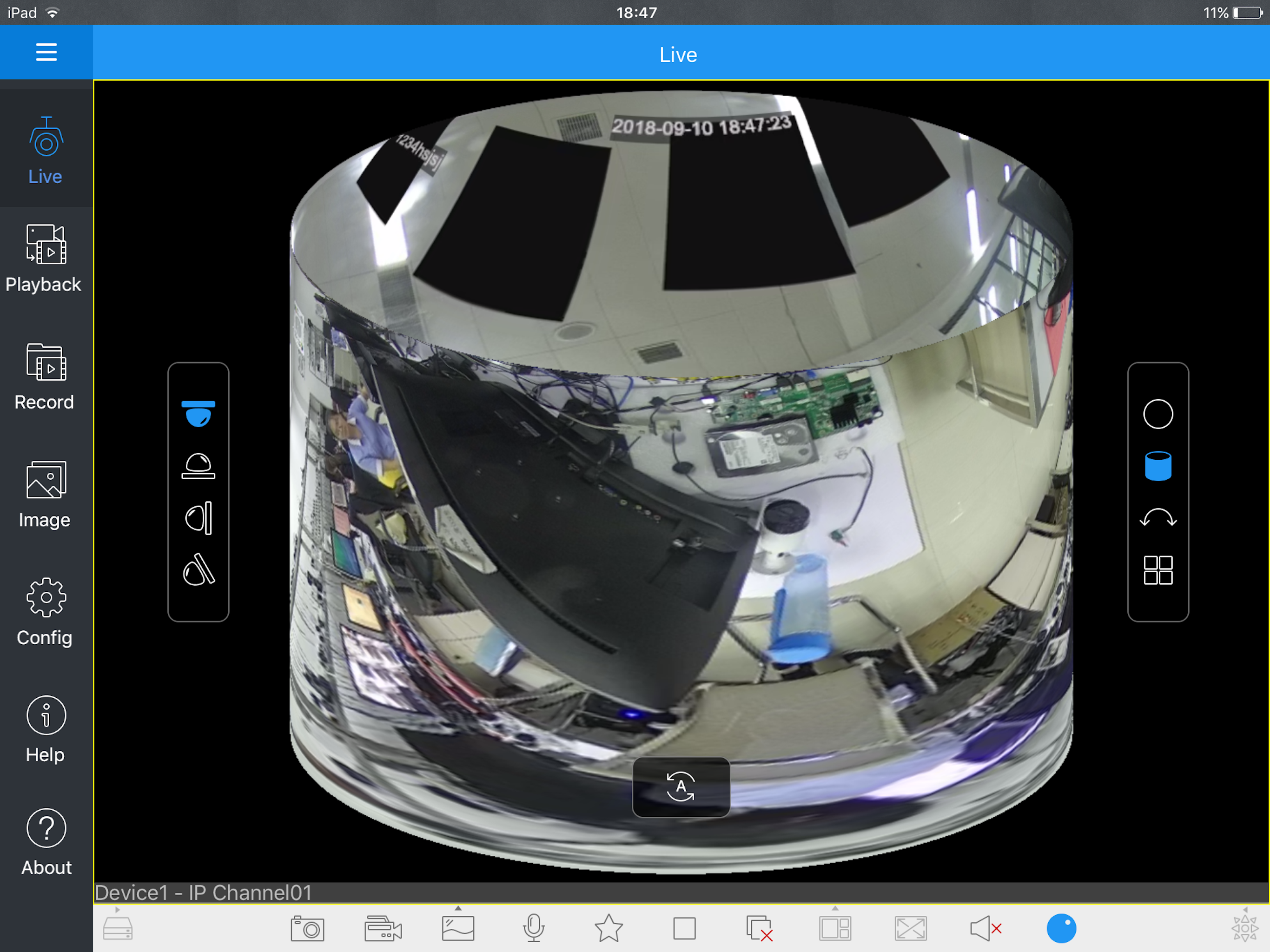Open the hamburger menu

46,52
